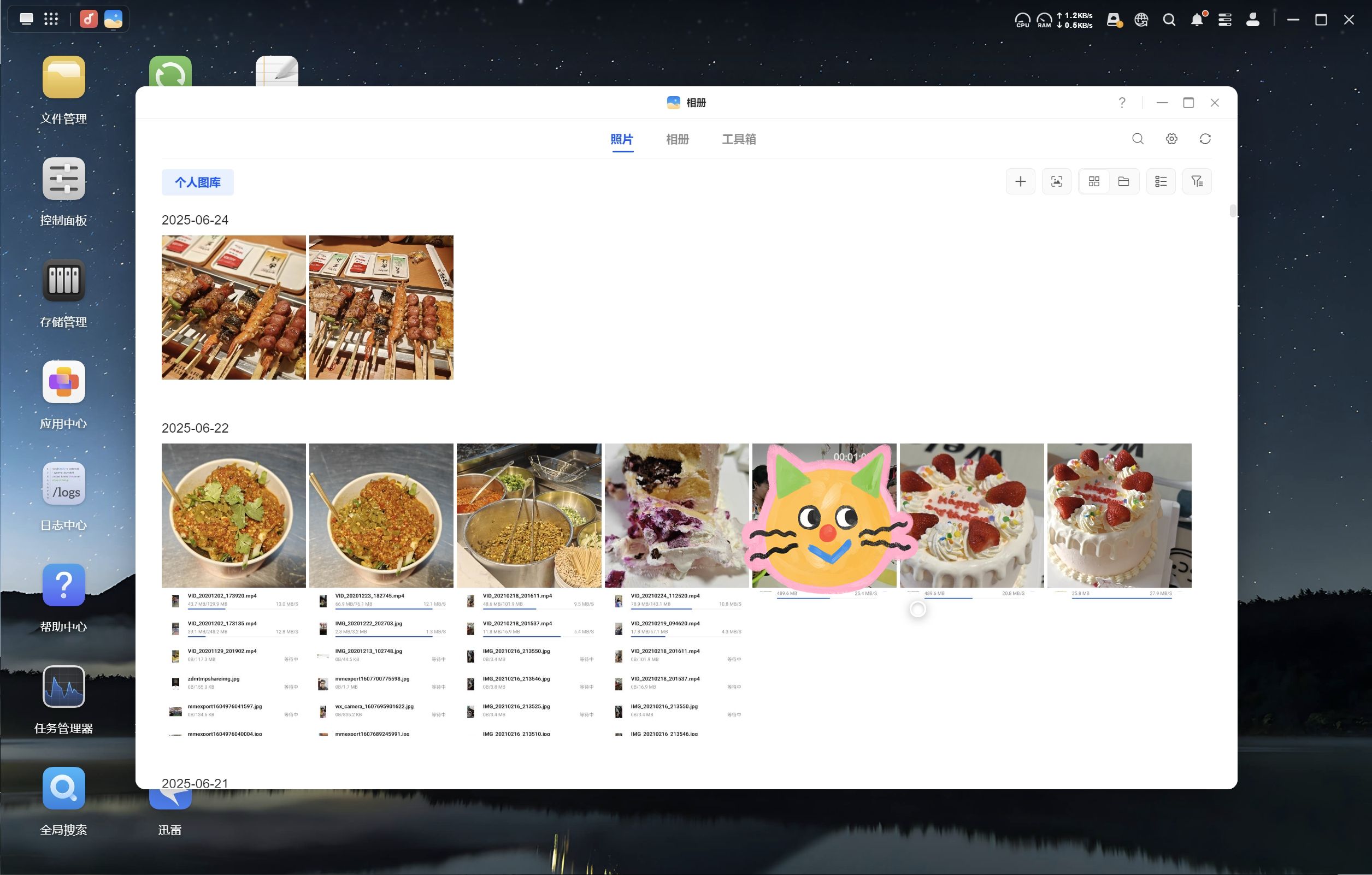The height and width of the screenshot is (875, 1372).
Task: Select the 个人图库 library button
Action: point(197,182)
